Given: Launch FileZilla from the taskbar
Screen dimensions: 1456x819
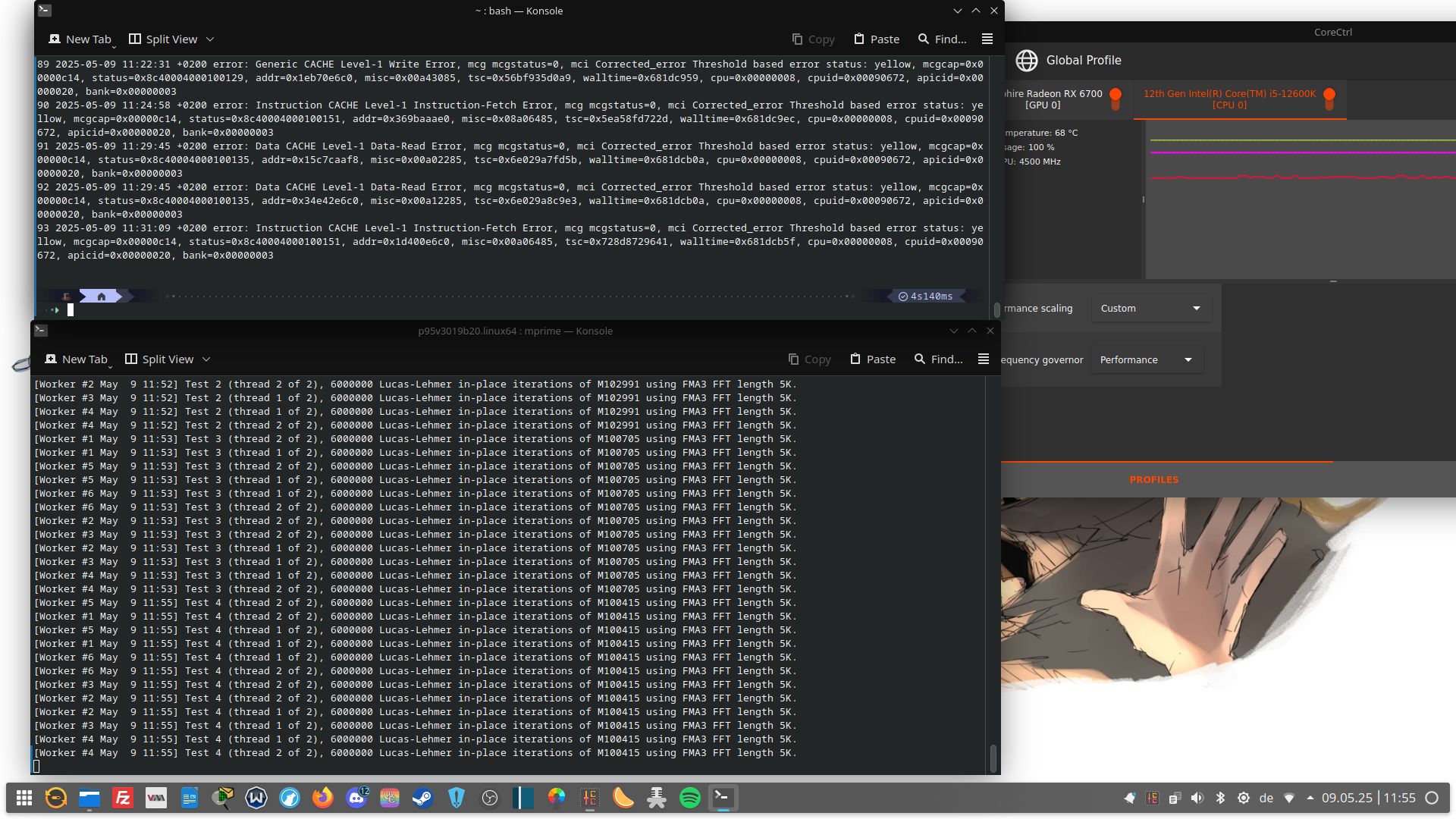Looking at the screenshot, I should (123, 798).
